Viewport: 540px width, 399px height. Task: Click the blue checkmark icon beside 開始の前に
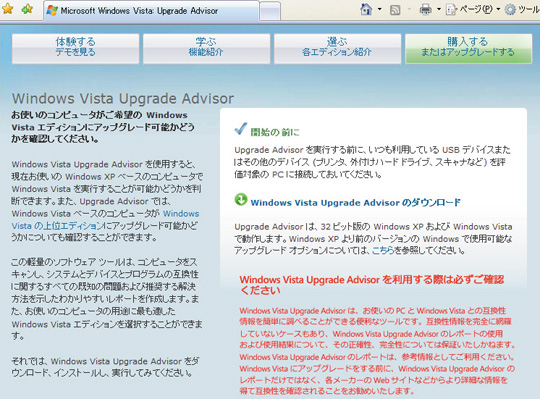[240, 129]
